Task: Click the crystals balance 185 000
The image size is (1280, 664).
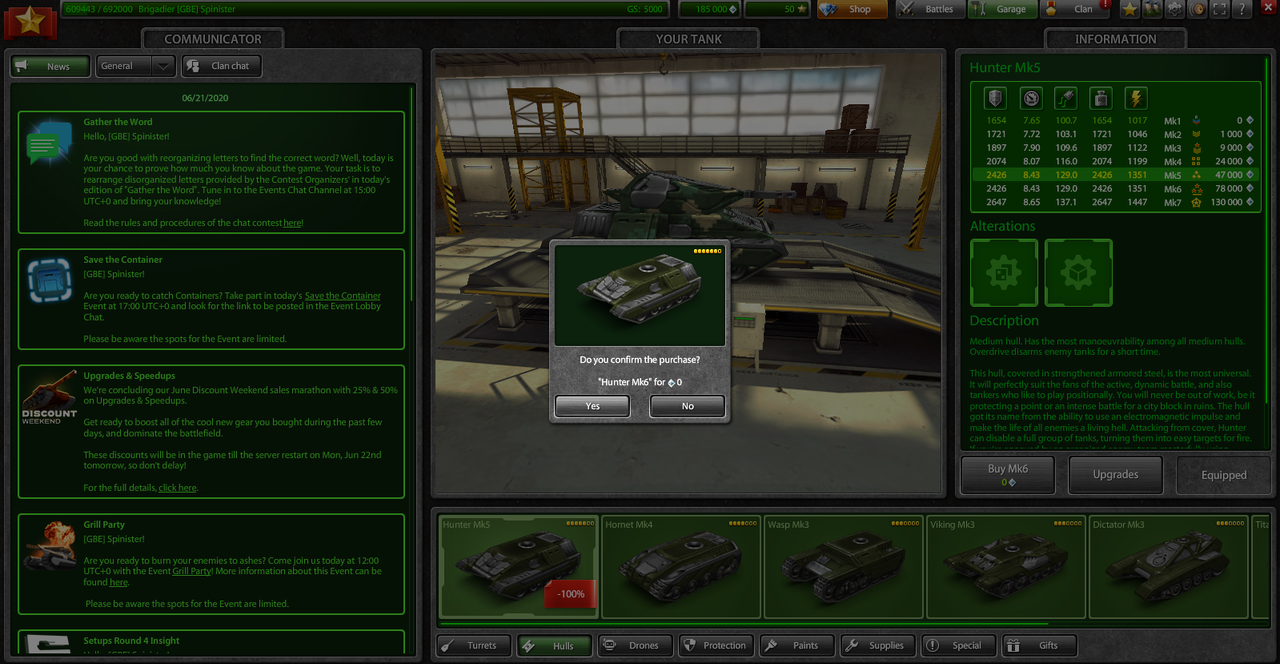Action: [709, 9]
